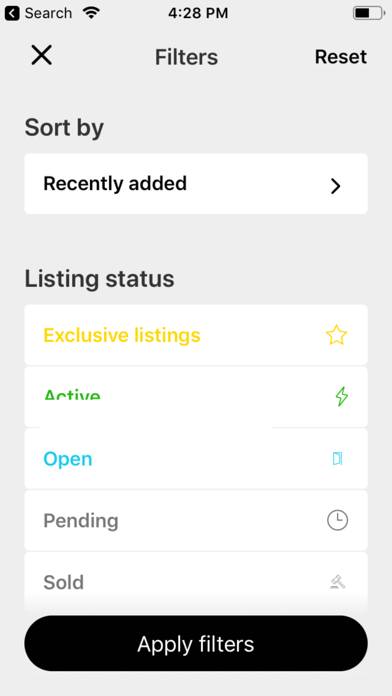This screenshot has width=392, height=696.
Task: Toggle the Active listing status
Action: tap(196, 396)
